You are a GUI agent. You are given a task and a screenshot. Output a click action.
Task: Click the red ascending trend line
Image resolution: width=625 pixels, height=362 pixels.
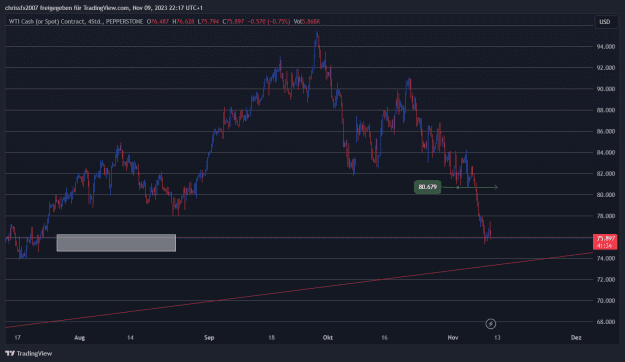[x=299, y=290]
